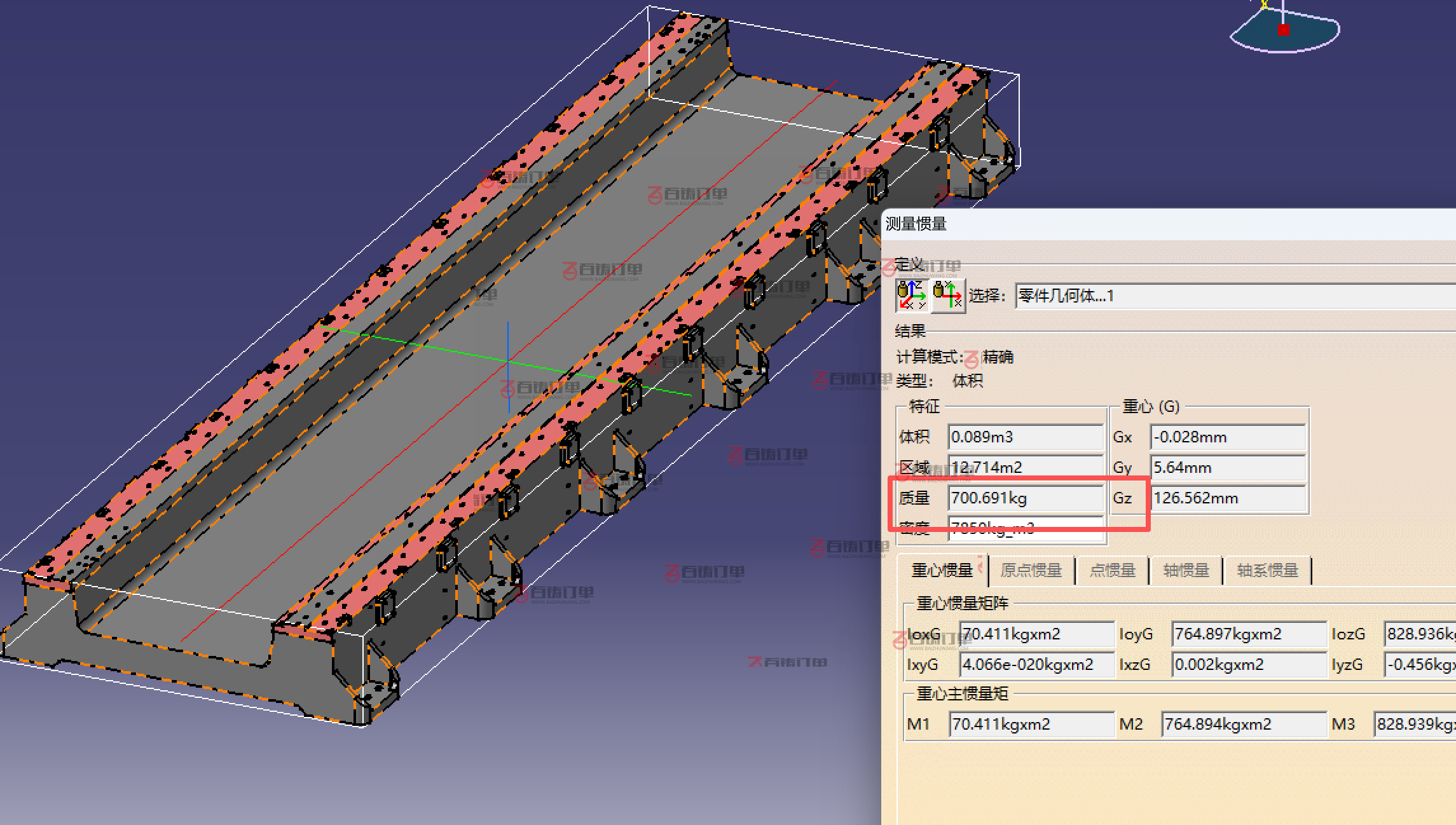Click the Gx center of gravity field
The width and height of the screenshot is (1456, 825).
click(1227, 437)
